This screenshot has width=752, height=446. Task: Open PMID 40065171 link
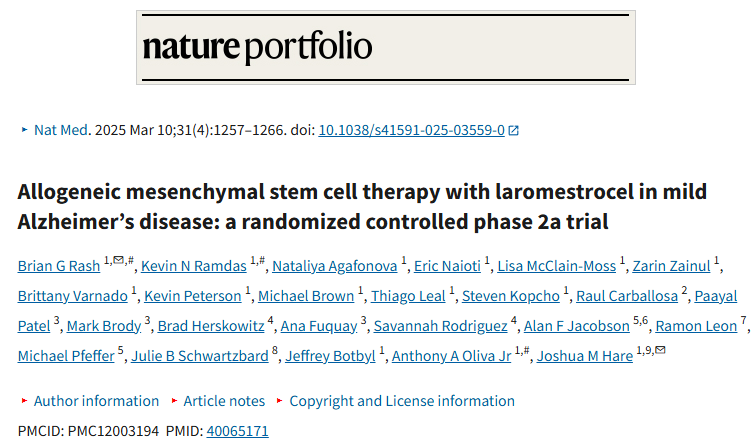[237, 431]
